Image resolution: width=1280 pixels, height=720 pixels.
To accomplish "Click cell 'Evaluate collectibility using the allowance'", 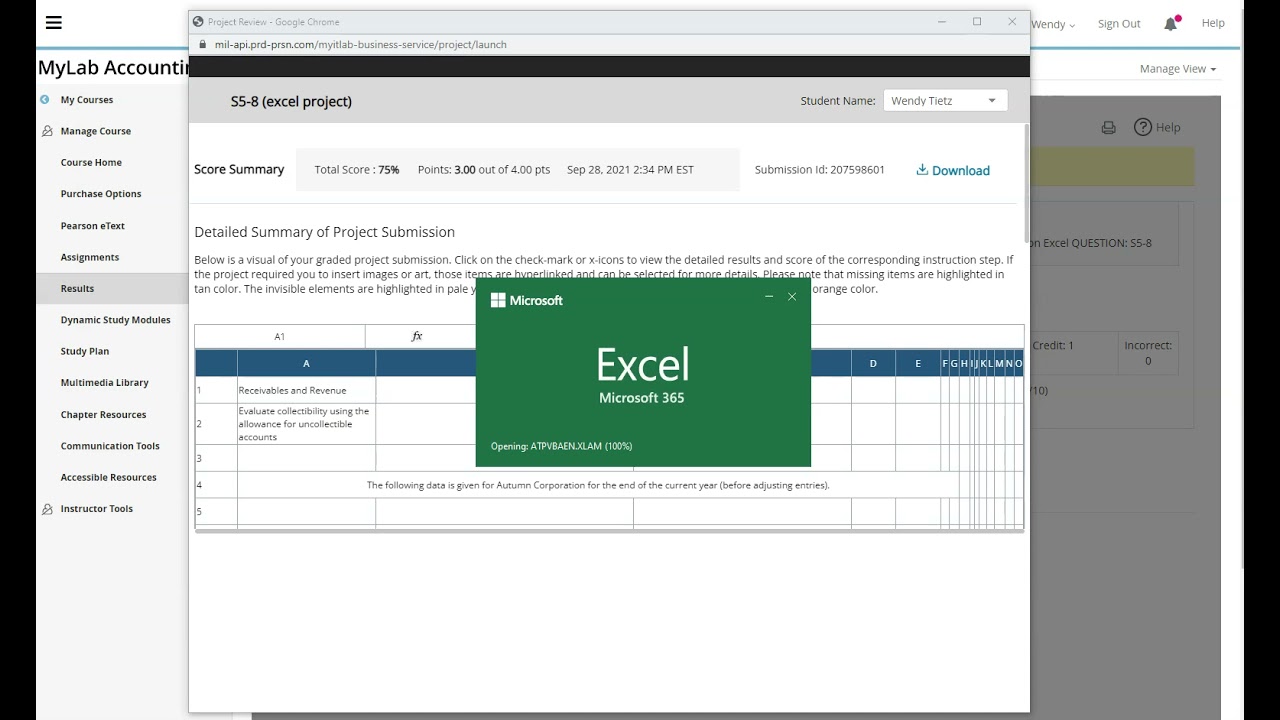I will (x=306, y=424).
